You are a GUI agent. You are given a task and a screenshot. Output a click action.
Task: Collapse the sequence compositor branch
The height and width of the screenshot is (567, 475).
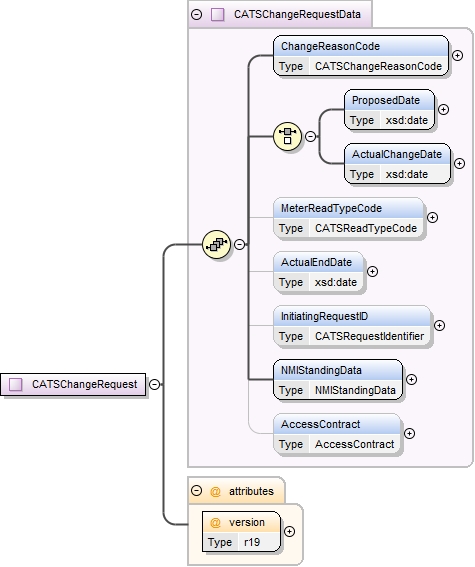(x=239, y=244)
